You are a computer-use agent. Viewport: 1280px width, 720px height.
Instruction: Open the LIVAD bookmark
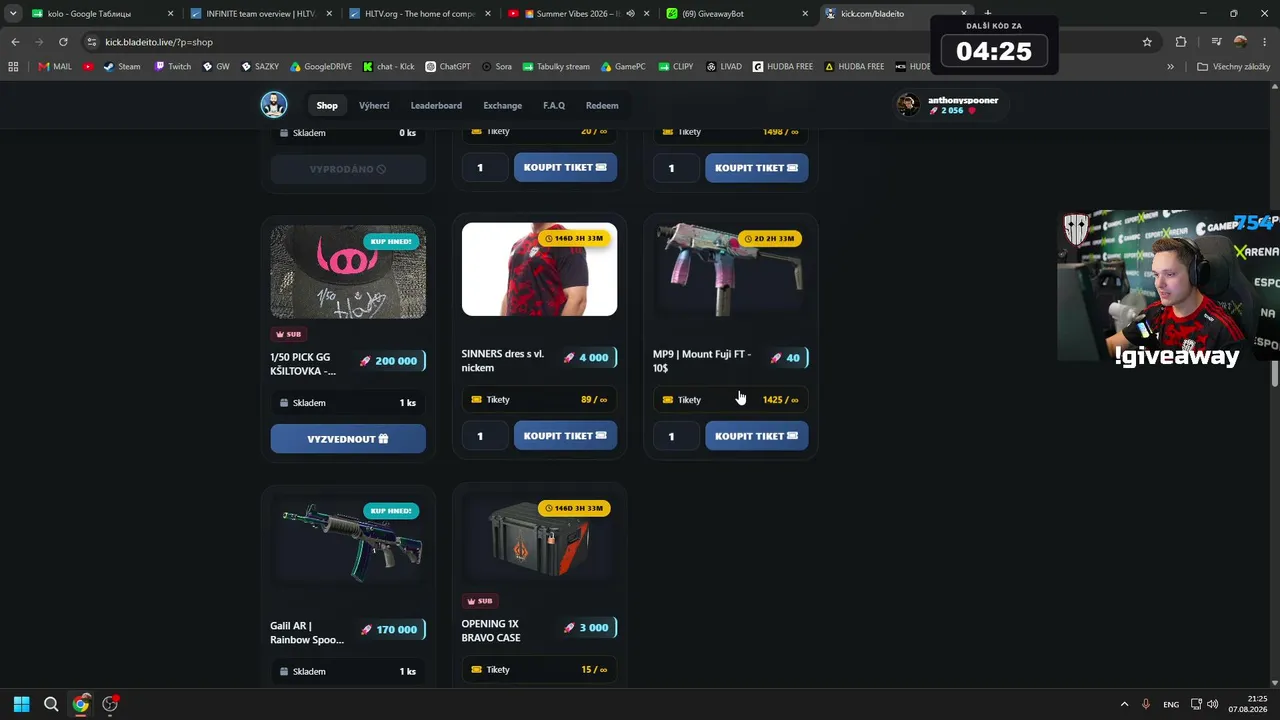(724, 67)
